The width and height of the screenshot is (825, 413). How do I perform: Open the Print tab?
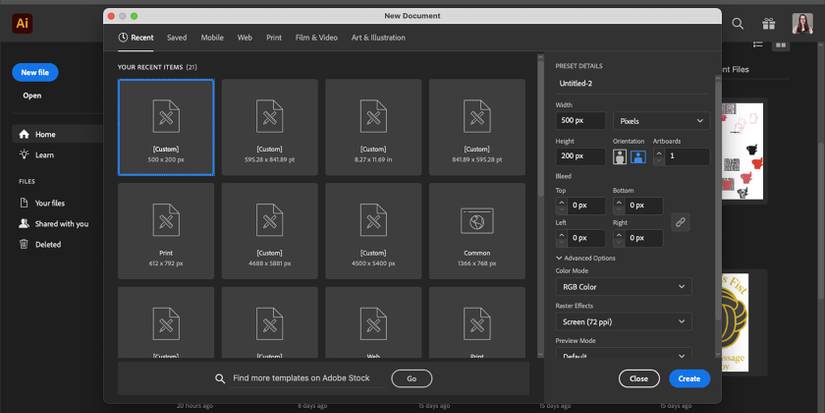(274, 37)
